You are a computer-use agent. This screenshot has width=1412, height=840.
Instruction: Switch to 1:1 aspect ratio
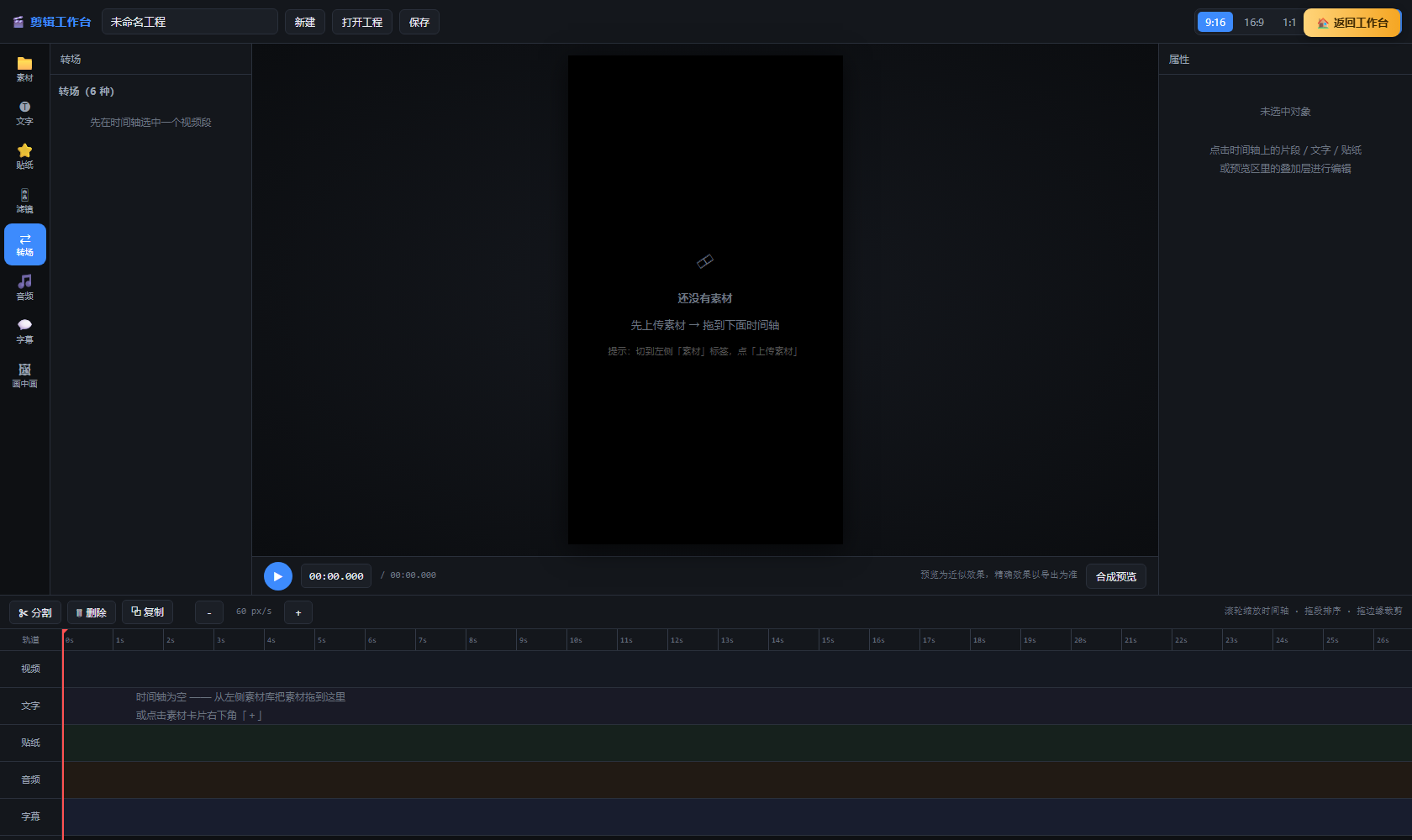1288,22
